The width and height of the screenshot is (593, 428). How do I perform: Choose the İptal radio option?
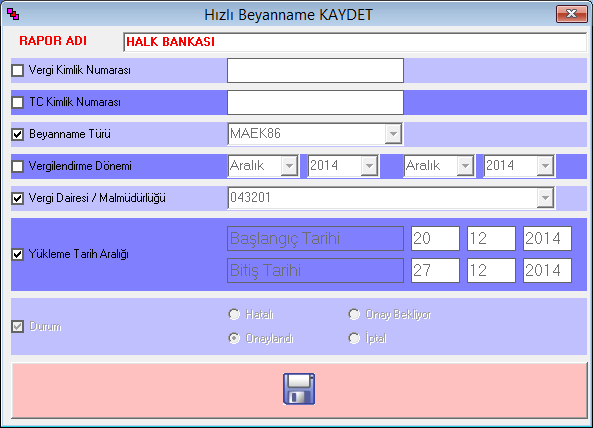point(354,338)
